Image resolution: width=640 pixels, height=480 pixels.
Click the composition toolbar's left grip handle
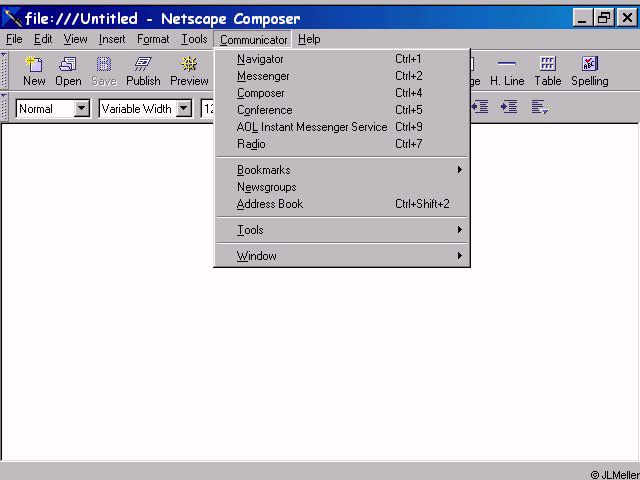coord(4,70)
